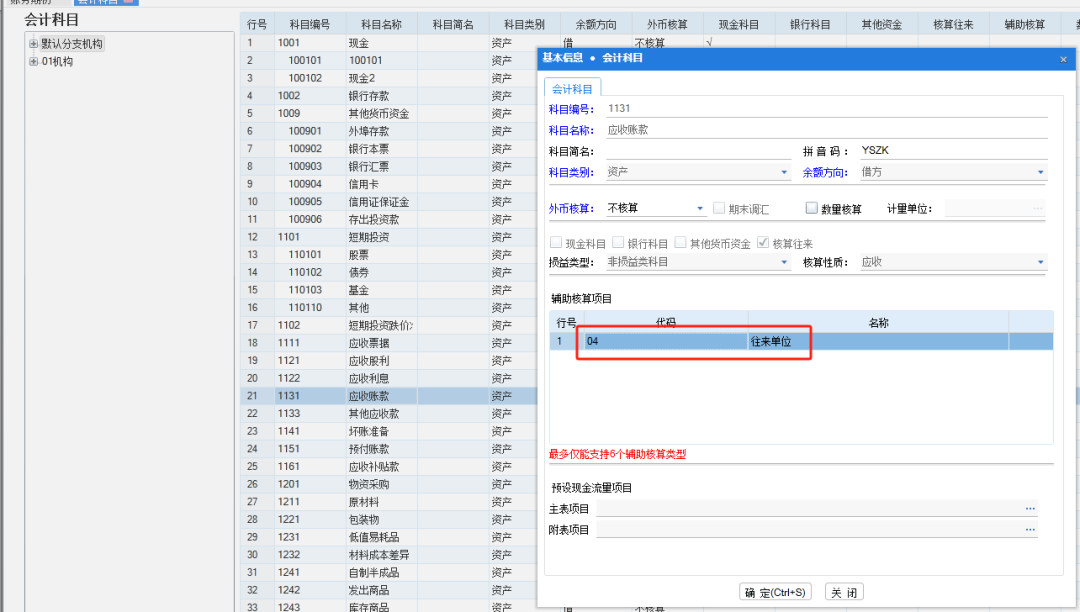Click the 核算往来 column header
The height and width of the screenshot is (612, 1080).
[x=953, y=25]
